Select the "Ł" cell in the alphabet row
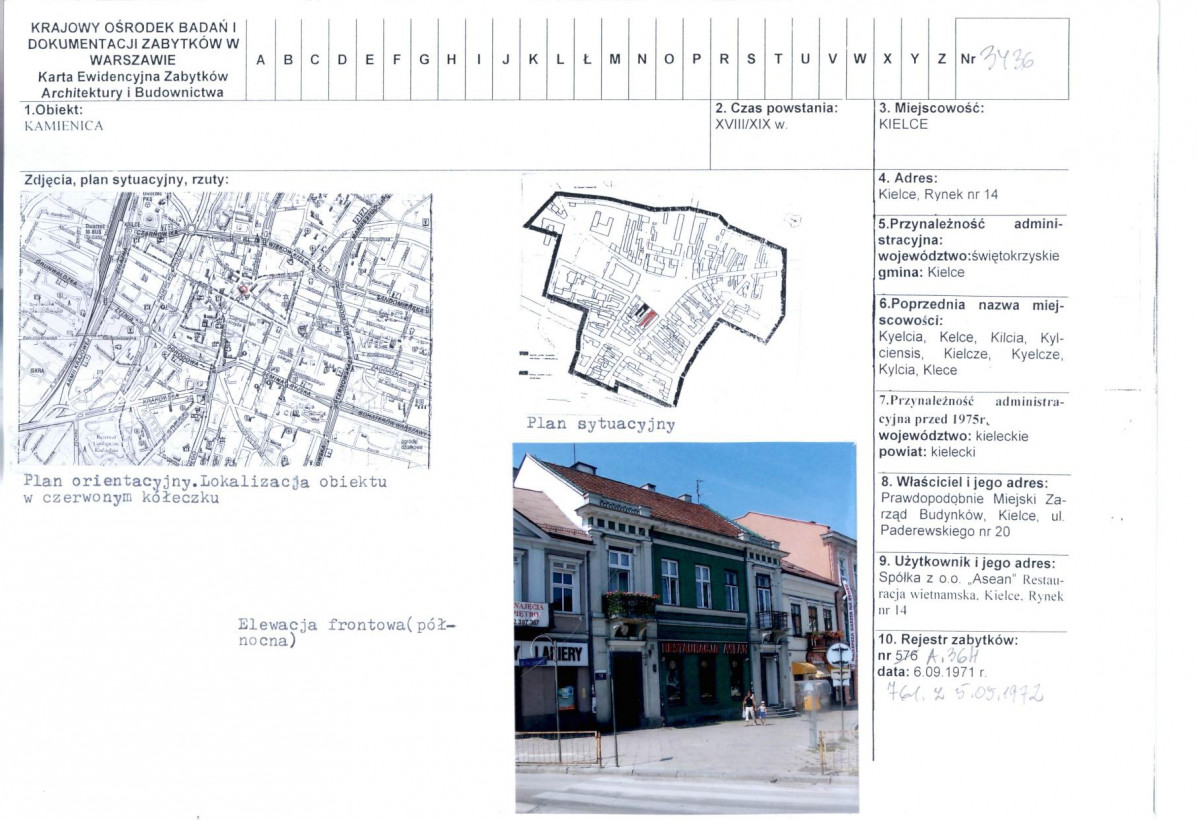The image size is (1198, 820). coord(587,59)
